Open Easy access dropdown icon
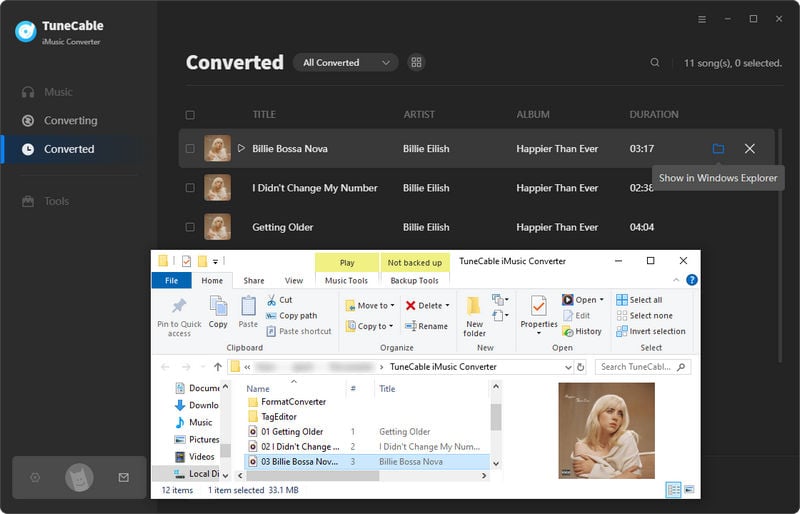 click(x=500, y=315)
